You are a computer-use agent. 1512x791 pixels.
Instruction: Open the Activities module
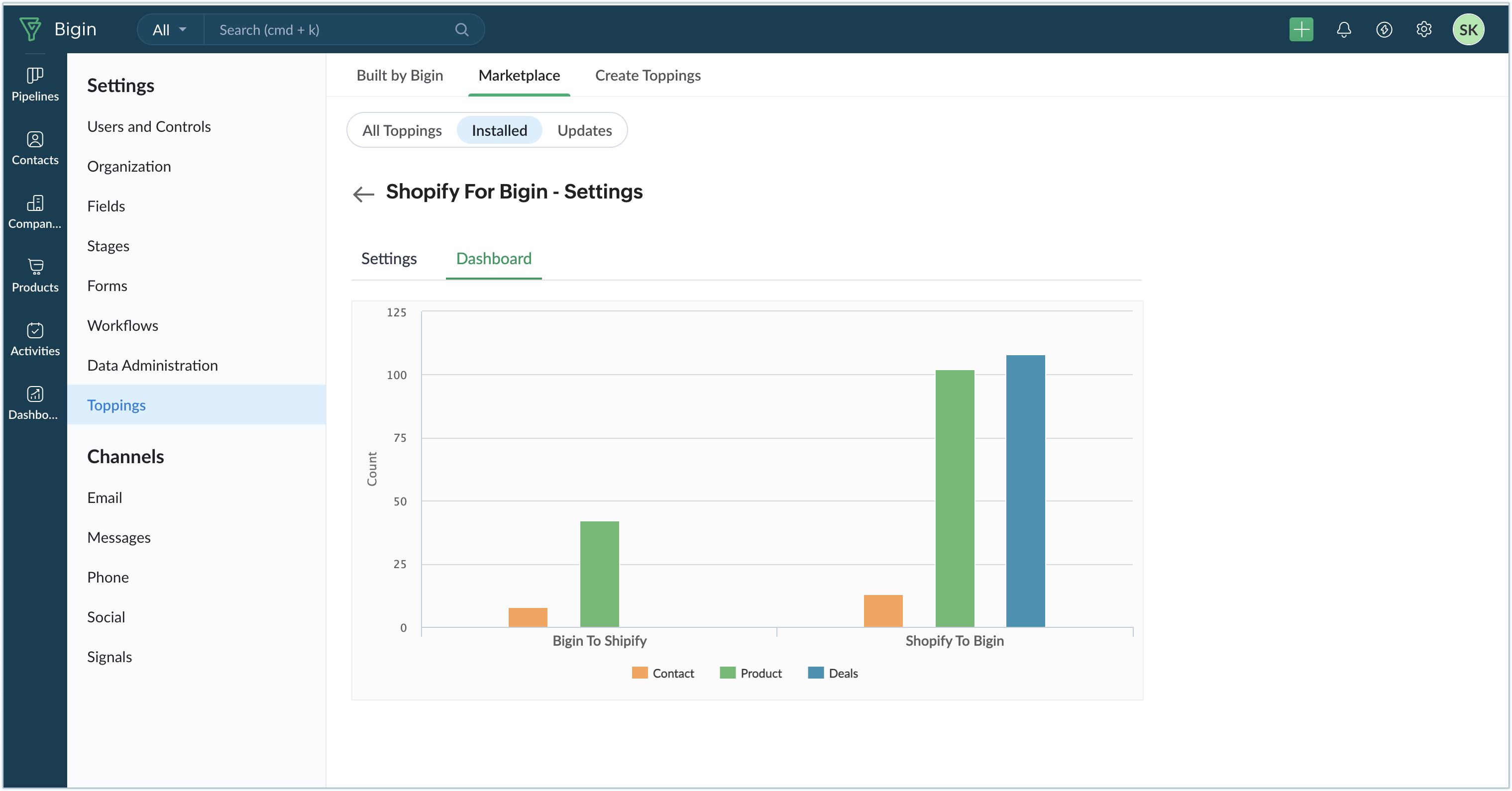click(35, 340)
